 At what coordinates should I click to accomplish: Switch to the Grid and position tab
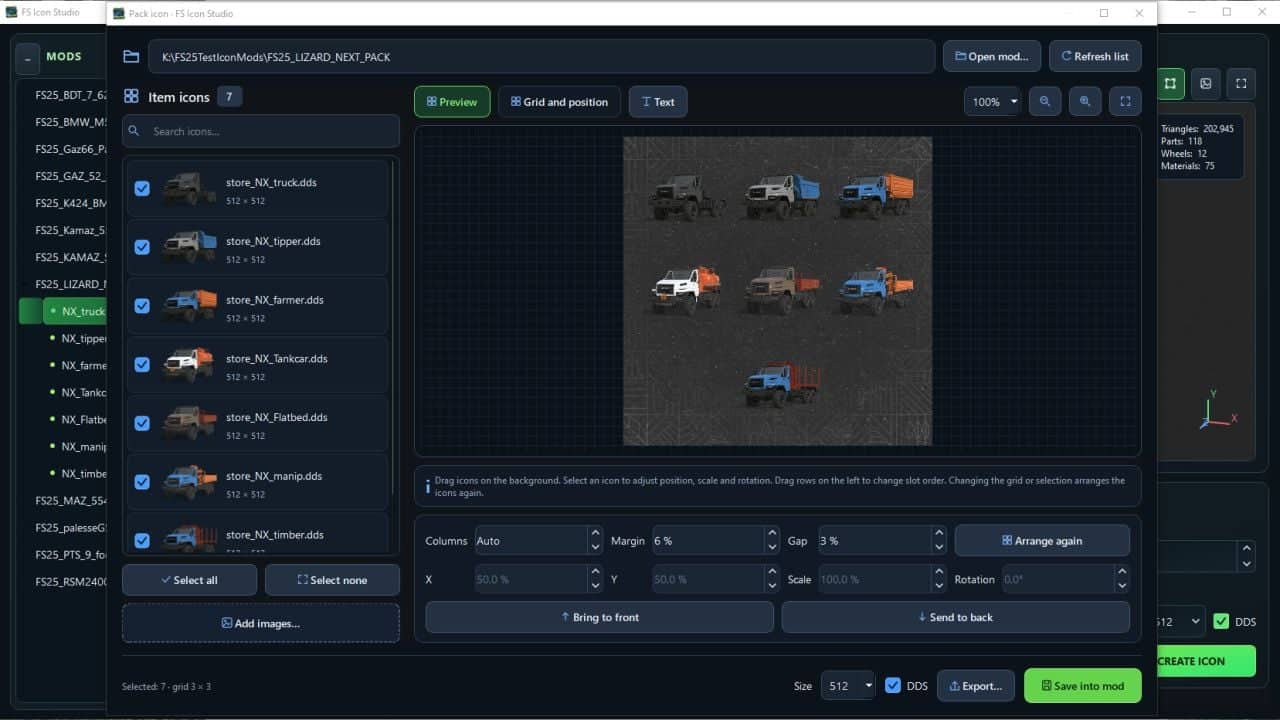pos(560,102)
